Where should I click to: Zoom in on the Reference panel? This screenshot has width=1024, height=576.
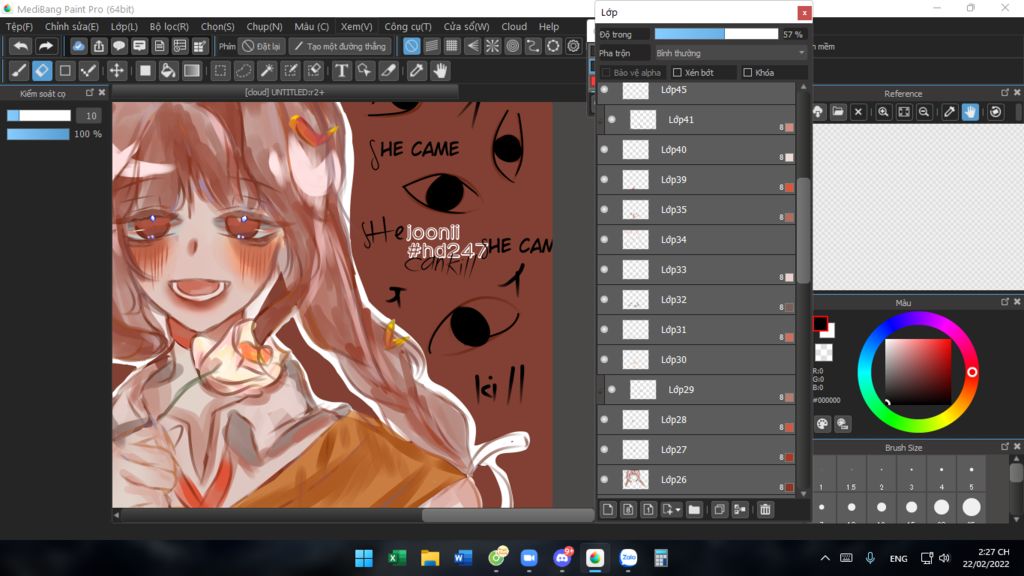pos(883,112)
